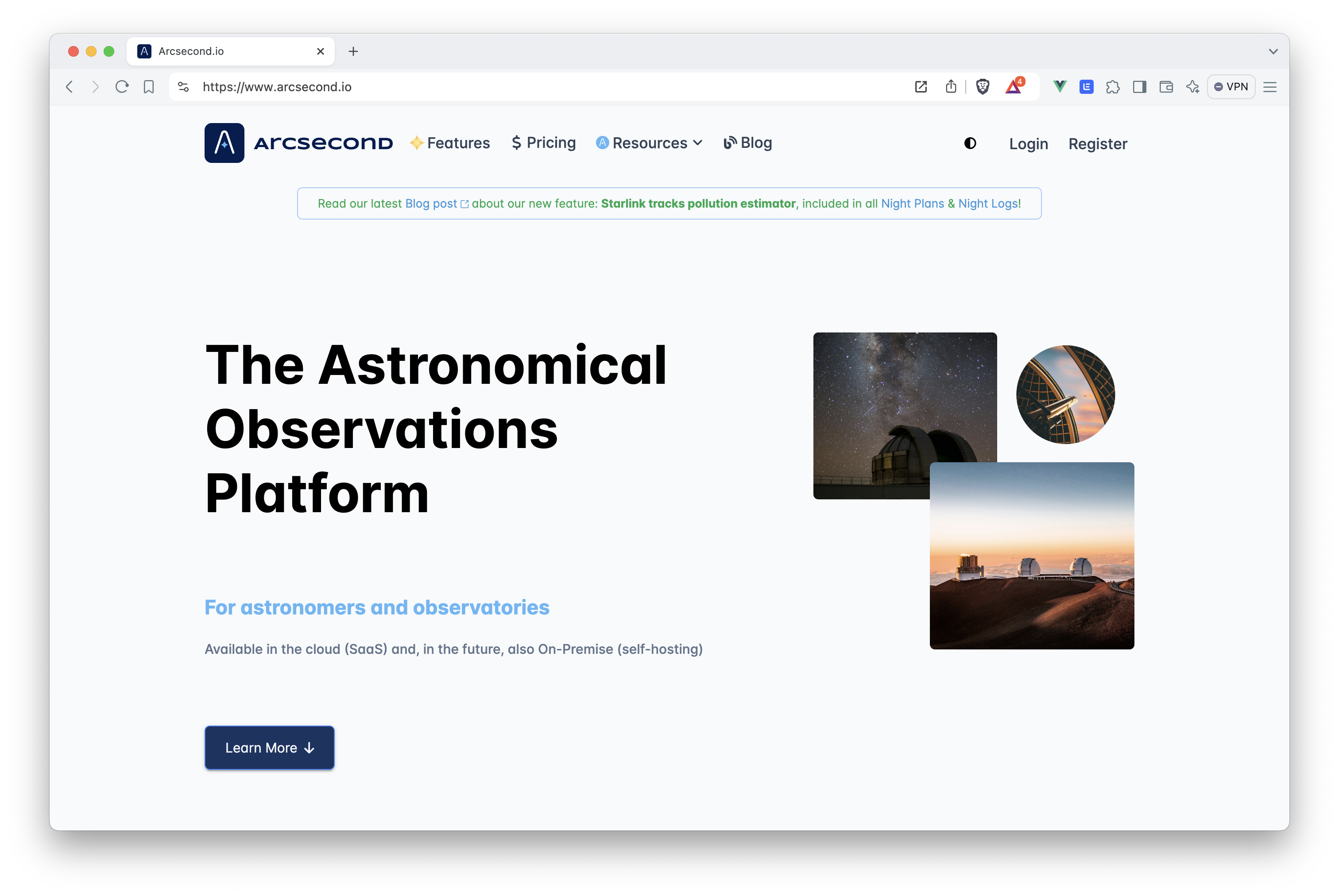This screenshot has height=896, width=1339.
Task: Click the site settings icon in the address bar
Action: click(x=183, y=87)
